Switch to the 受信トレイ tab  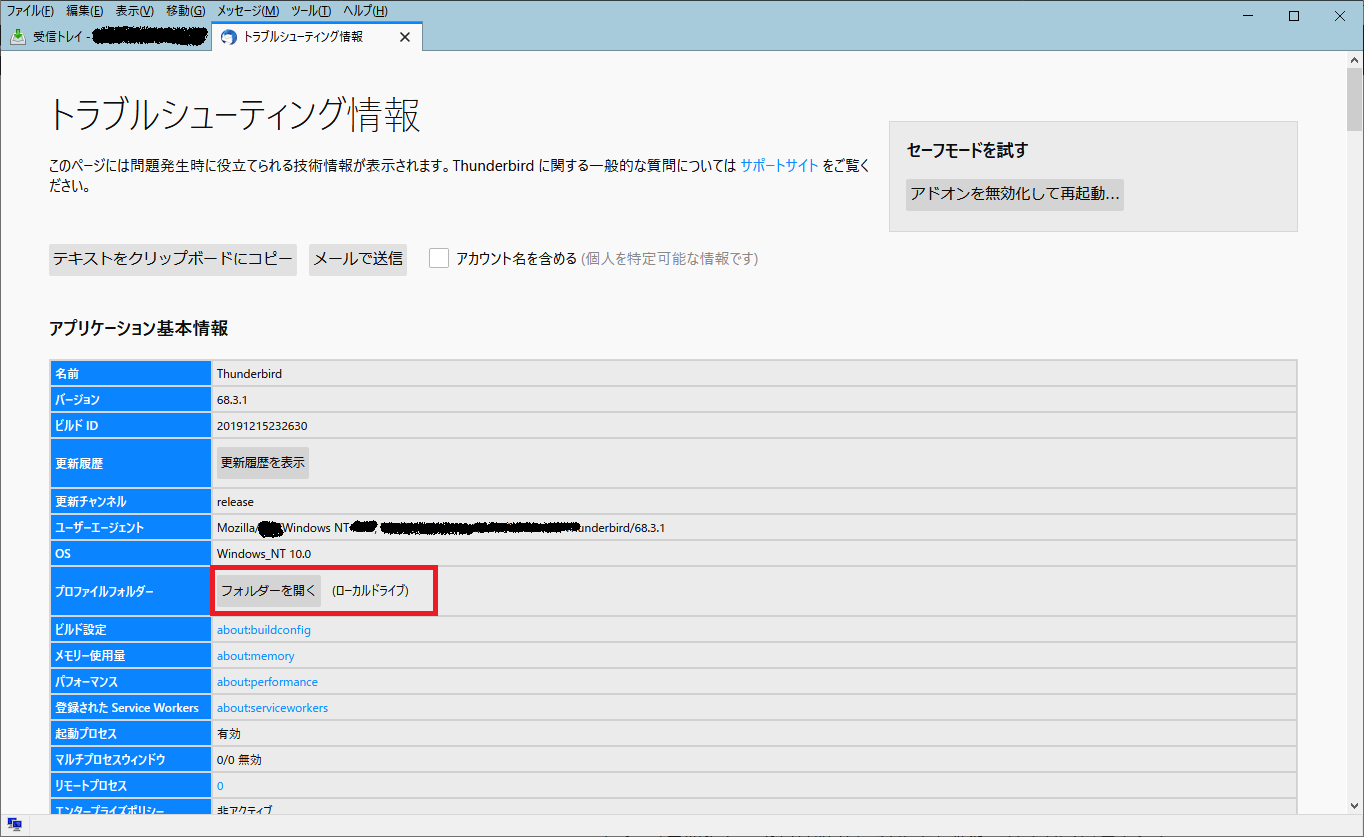[x=108, y=37]
